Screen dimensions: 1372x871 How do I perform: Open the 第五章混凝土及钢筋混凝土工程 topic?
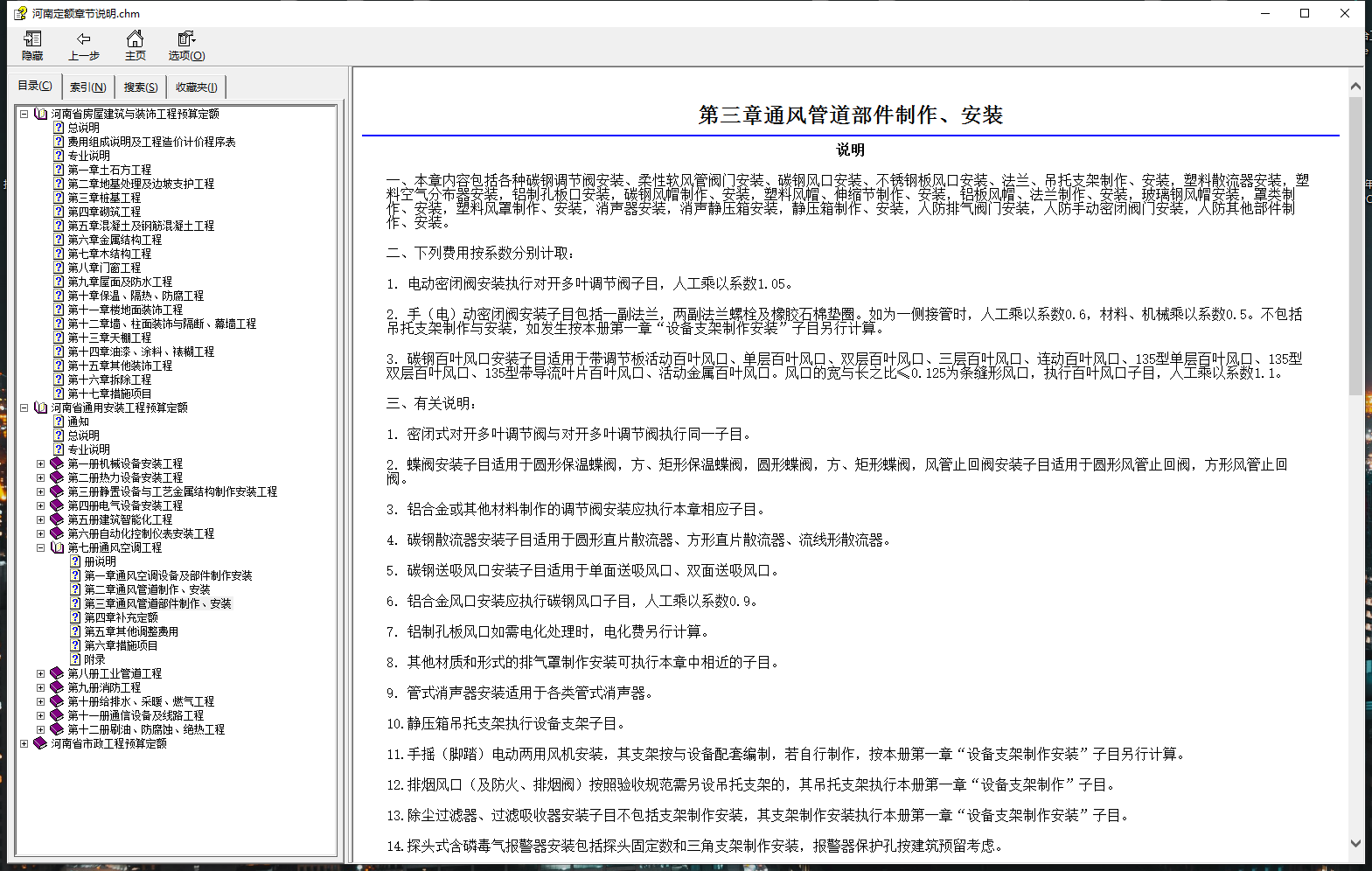coord(141,226)
